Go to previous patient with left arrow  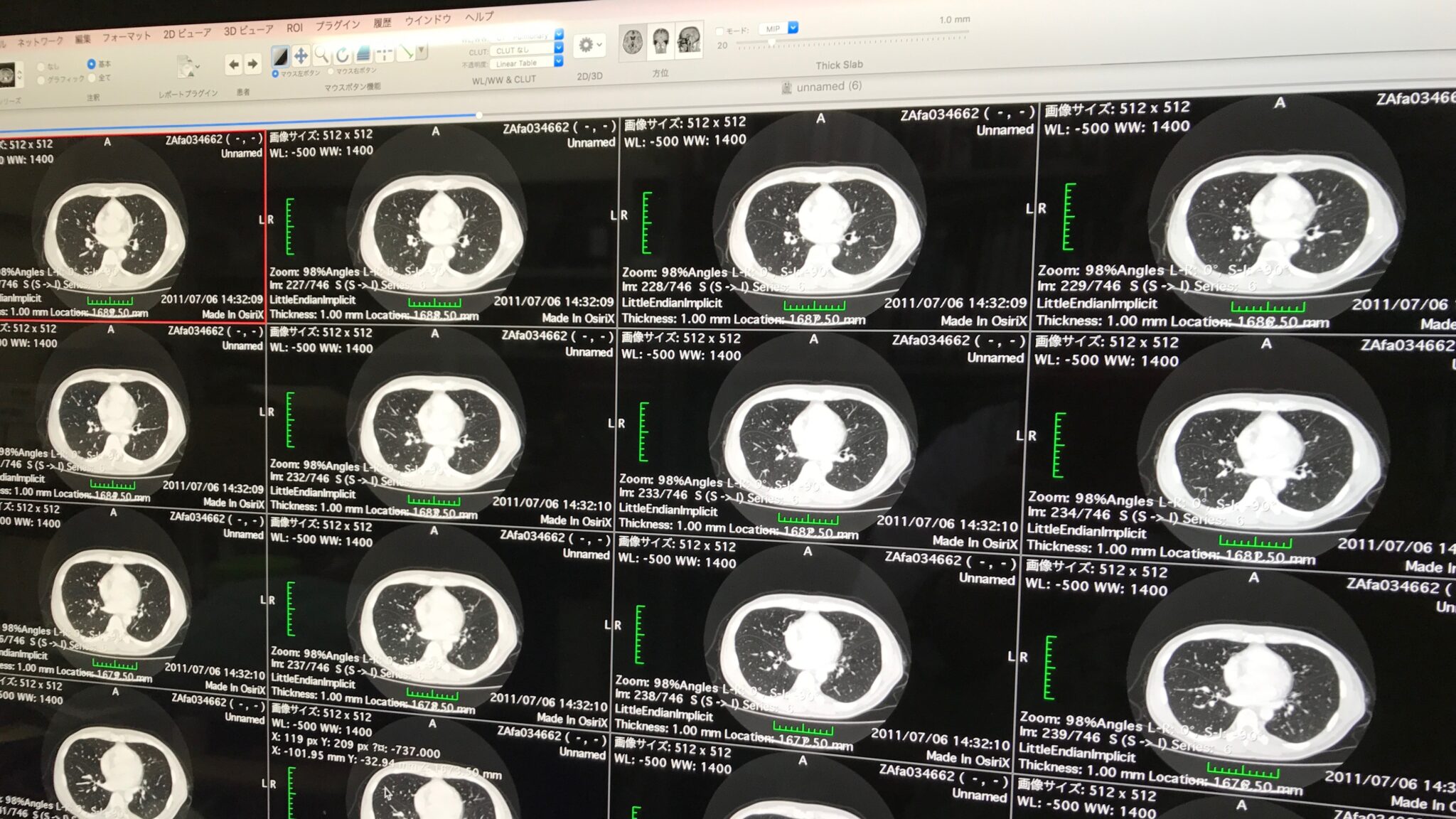[x=233, y=65]
